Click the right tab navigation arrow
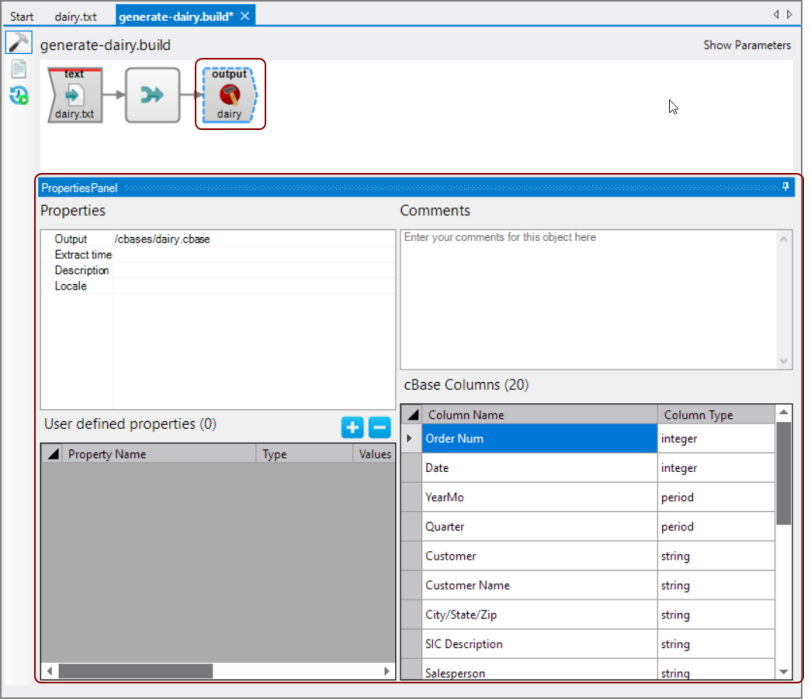Screen dimensions: 811x699 tap(790, 14)
